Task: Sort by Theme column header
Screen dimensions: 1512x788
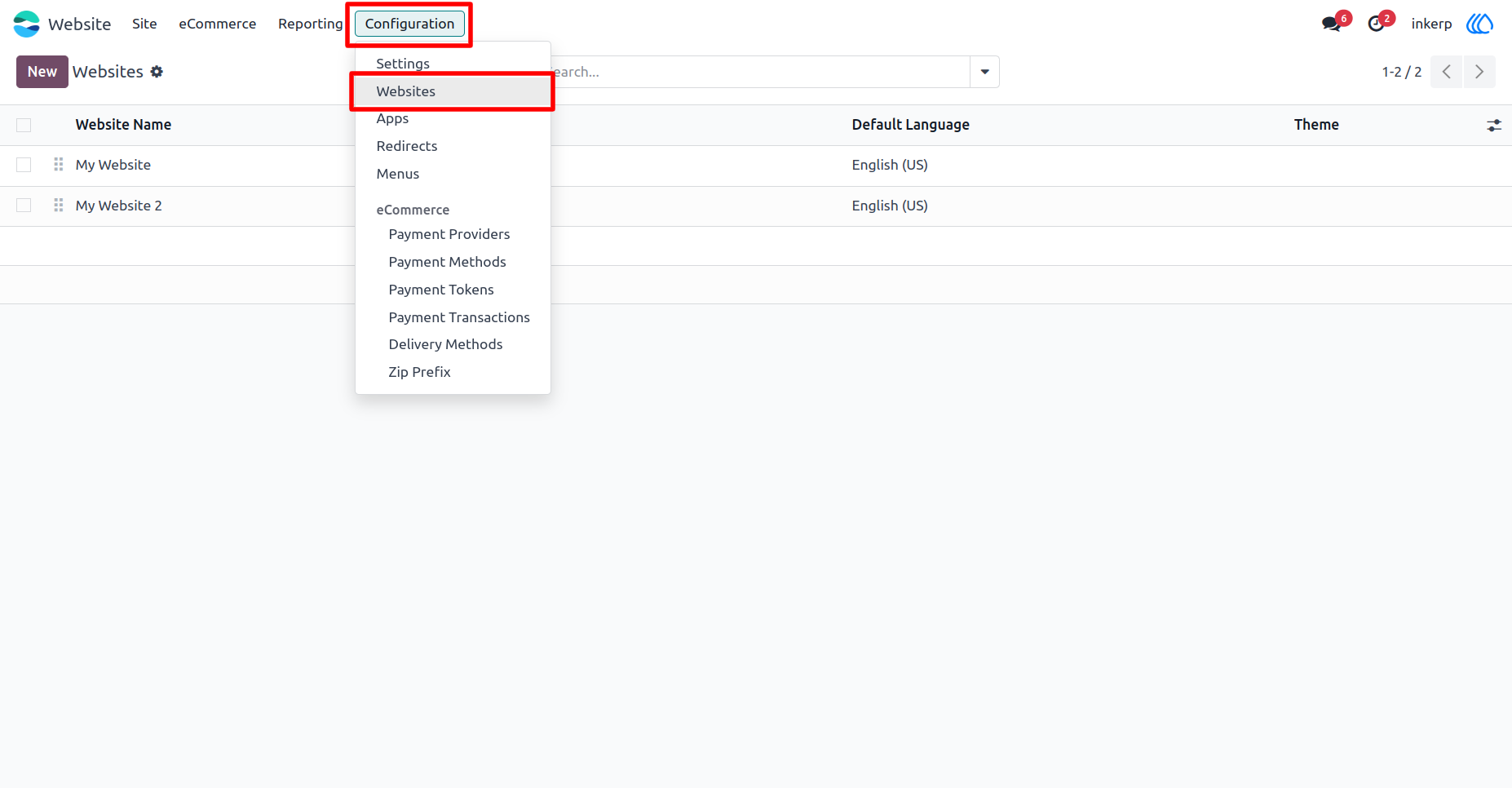Action: (1316, 125)
